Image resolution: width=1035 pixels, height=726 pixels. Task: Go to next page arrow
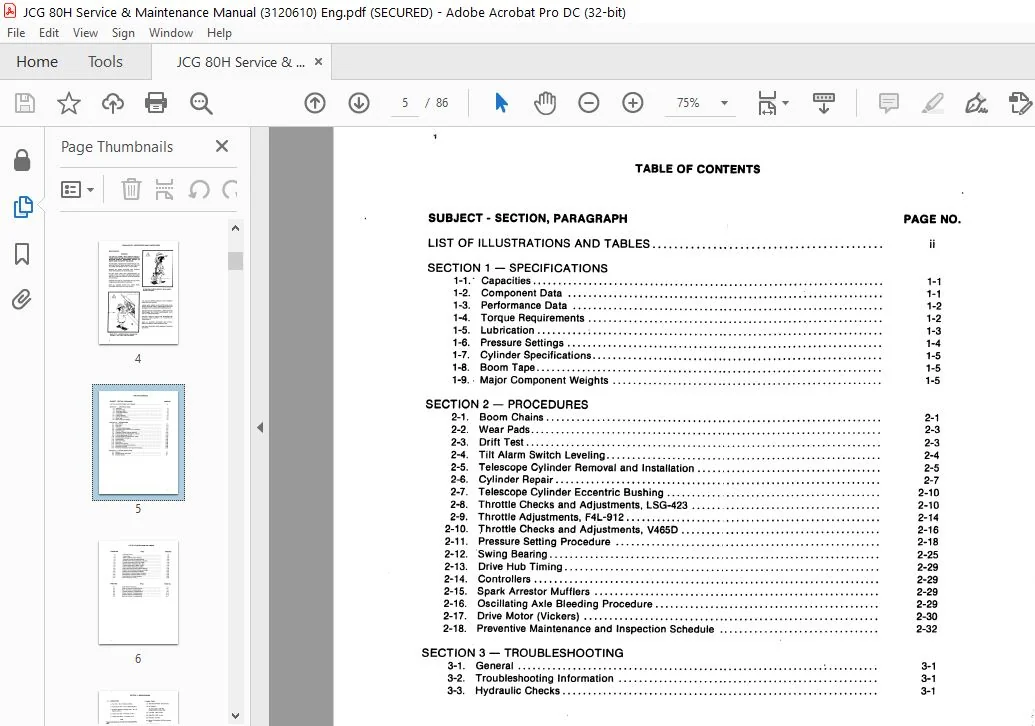tap(359, 103)
